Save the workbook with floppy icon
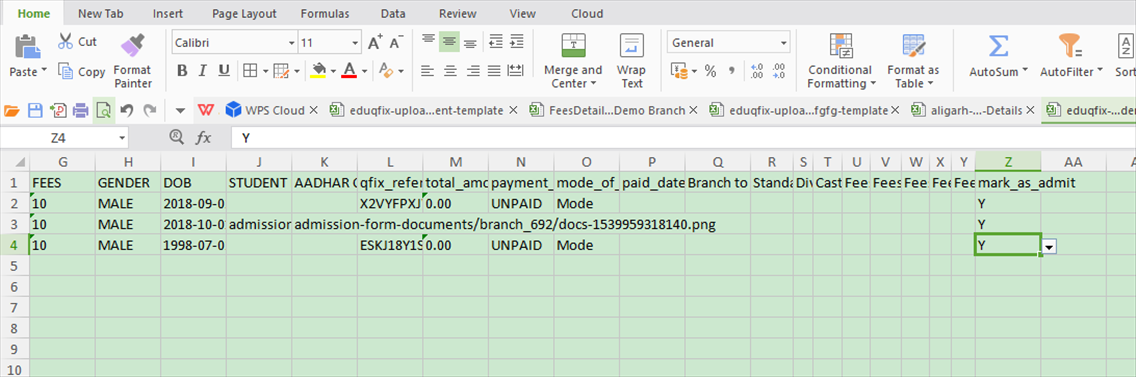The width and height of the screenshot is (1136, 377). (x=36, y=110)
